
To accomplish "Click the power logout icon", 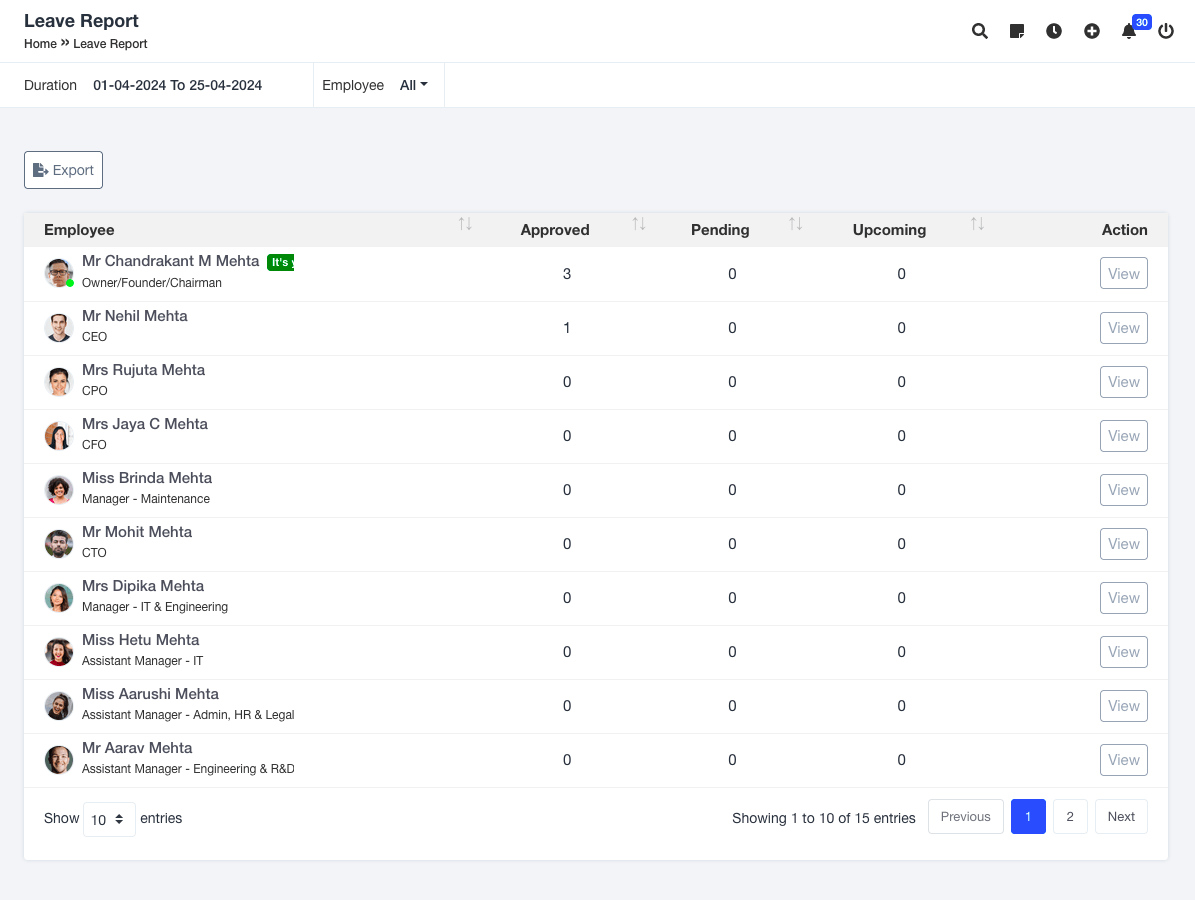I will tap(1166, 31).
